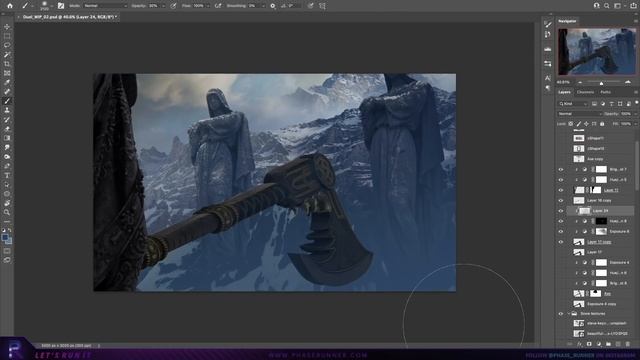Open the layer Kind filter dropdown
The height and width of the screenshot is (360, 640).
click(x=573, y=104)
